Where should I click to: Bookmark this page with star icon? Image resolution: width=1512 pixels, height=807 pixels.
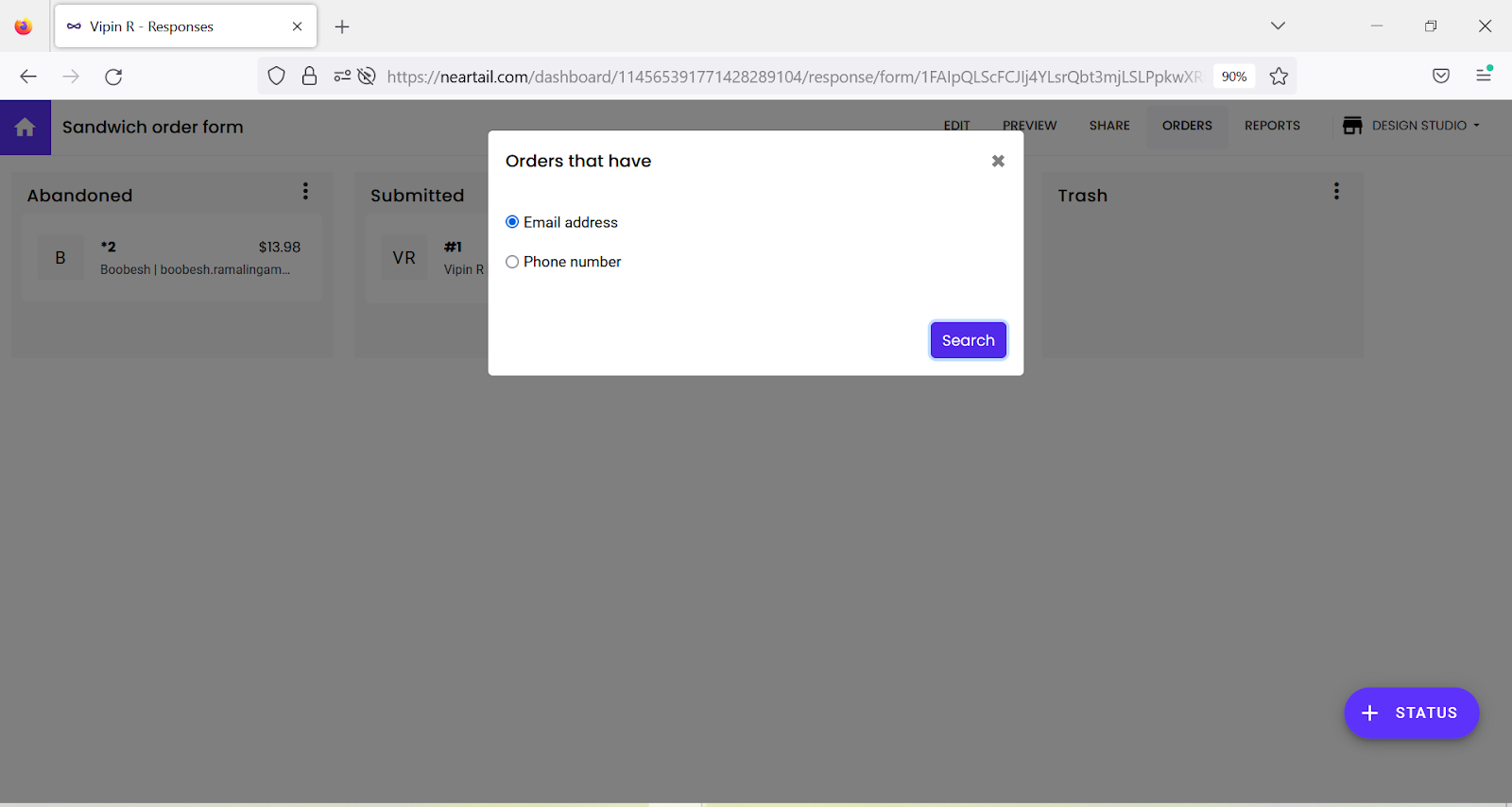1279,77
